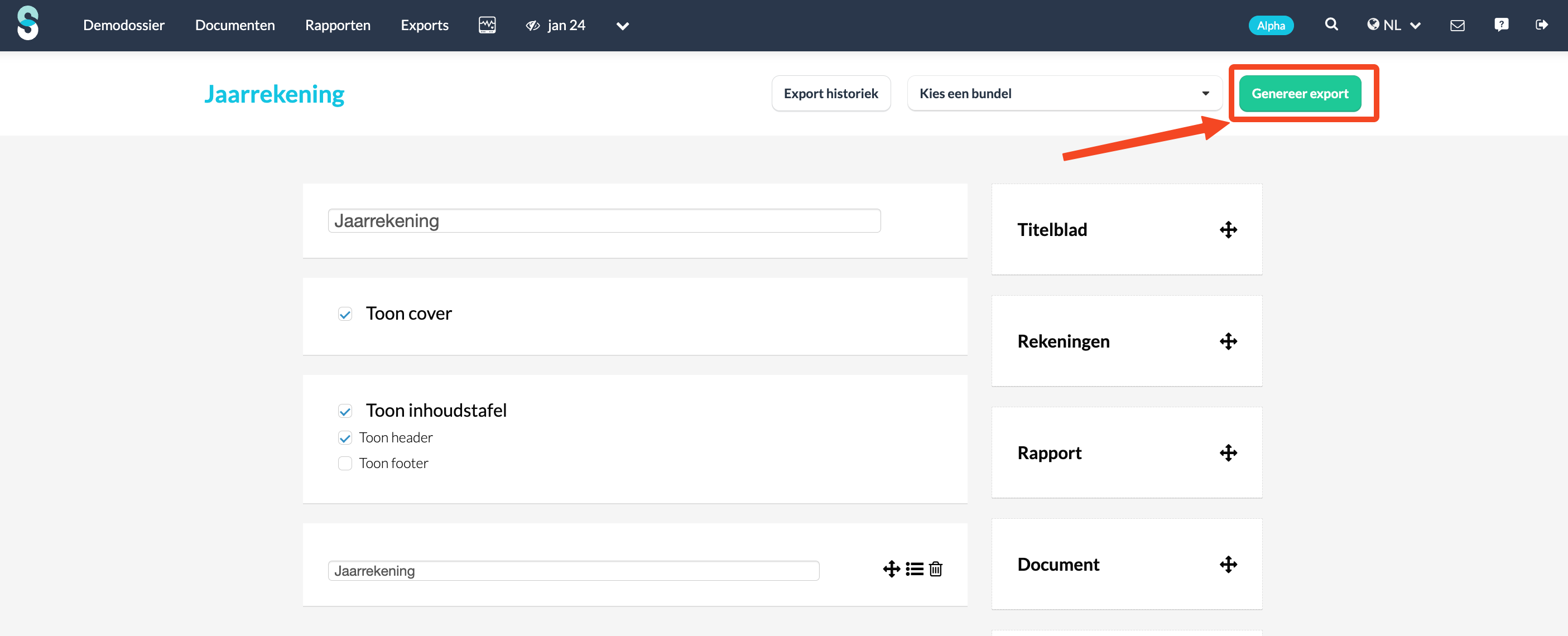Toggle the Toon inhoudstafel checkbox
The height and width of the screenshot is (636, 1568).
[345, 411]
